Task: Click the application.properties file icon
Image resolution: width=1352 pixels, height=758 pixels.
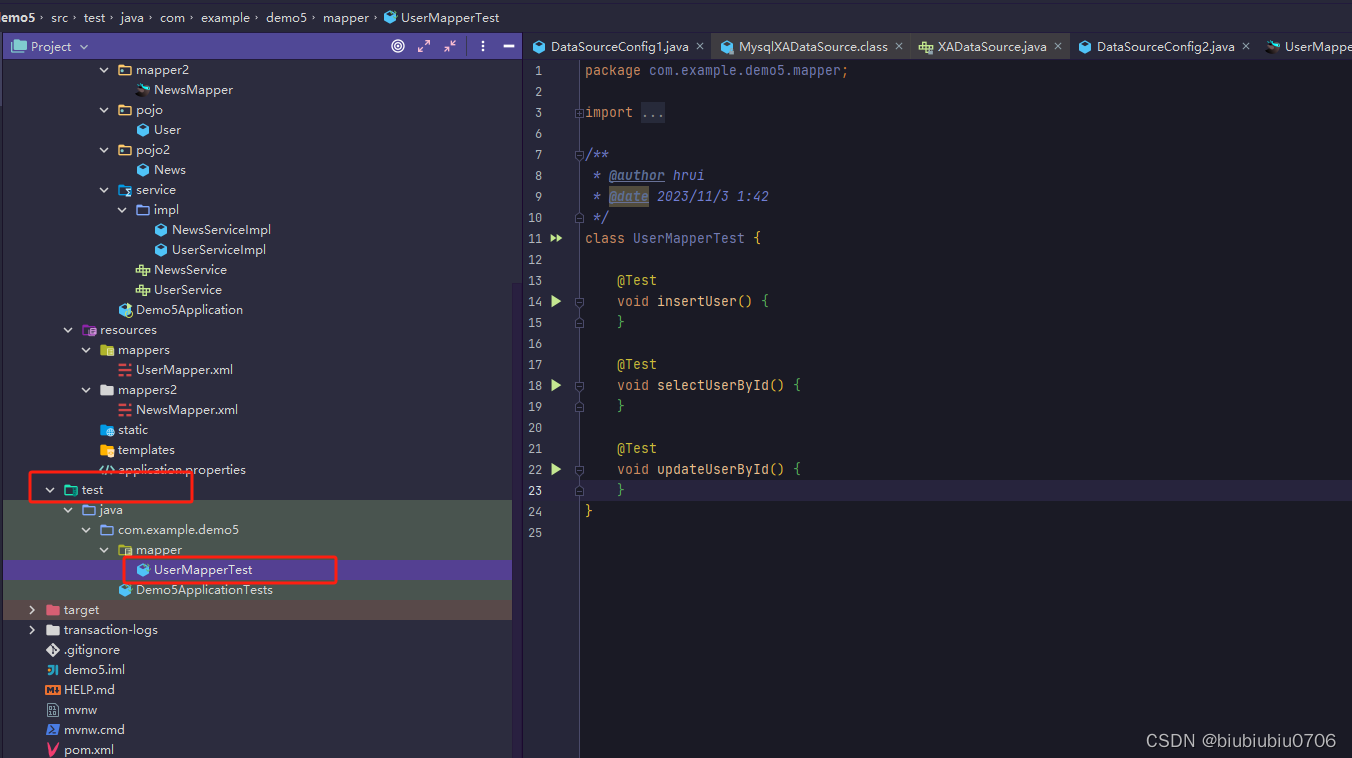Action: tap(107, 470)
